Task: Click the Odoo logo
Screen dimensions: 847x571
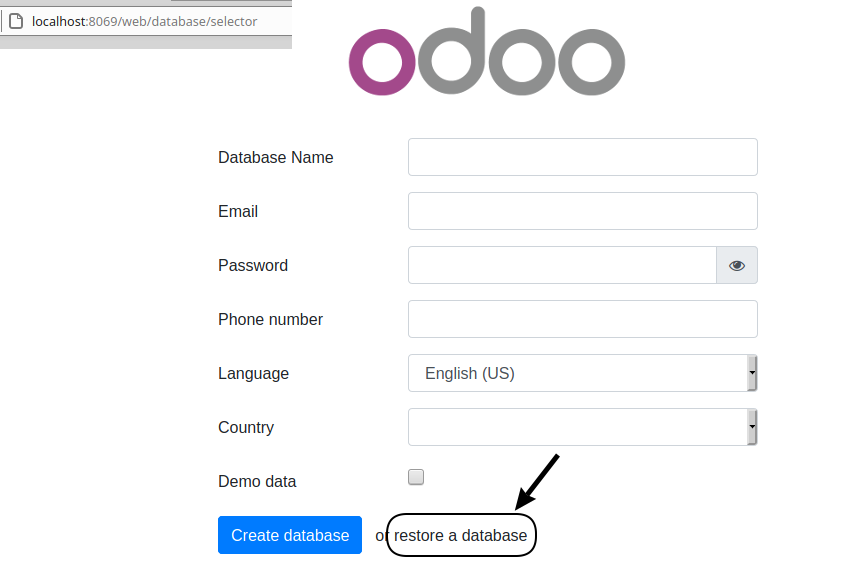Action: point(487,51)
